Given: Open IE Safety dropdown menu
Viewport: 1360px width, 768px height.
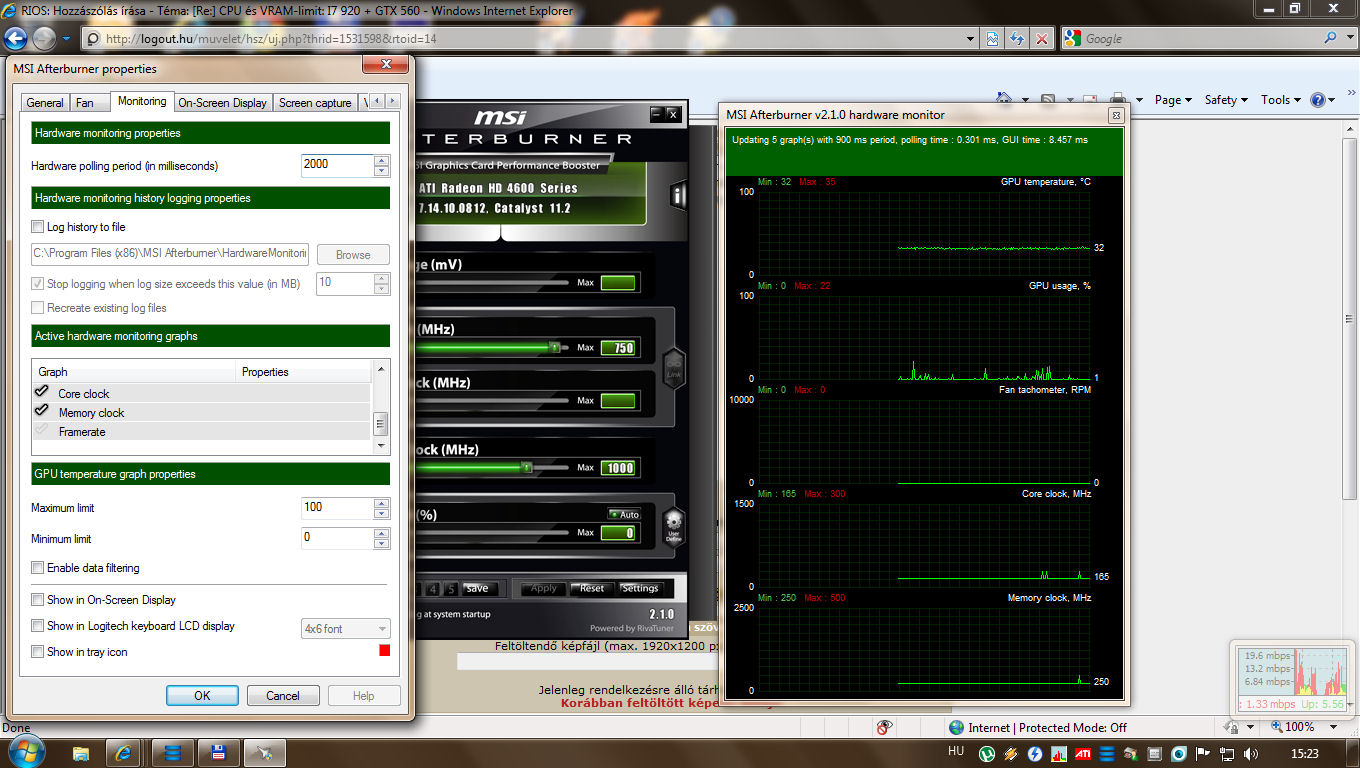Looking at the screenshot, I should (1226, 100).
